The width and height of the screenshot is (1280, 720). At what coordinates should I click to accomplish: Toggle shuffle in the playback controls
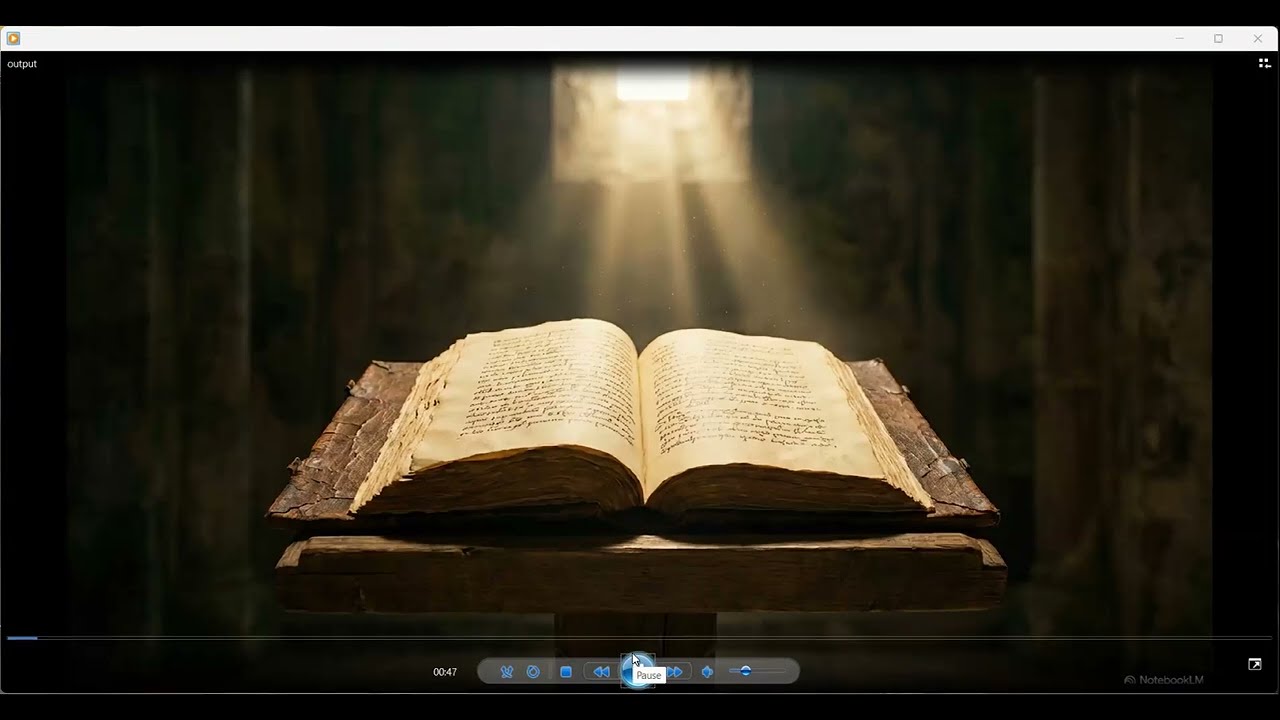click(x=507, y=672)
